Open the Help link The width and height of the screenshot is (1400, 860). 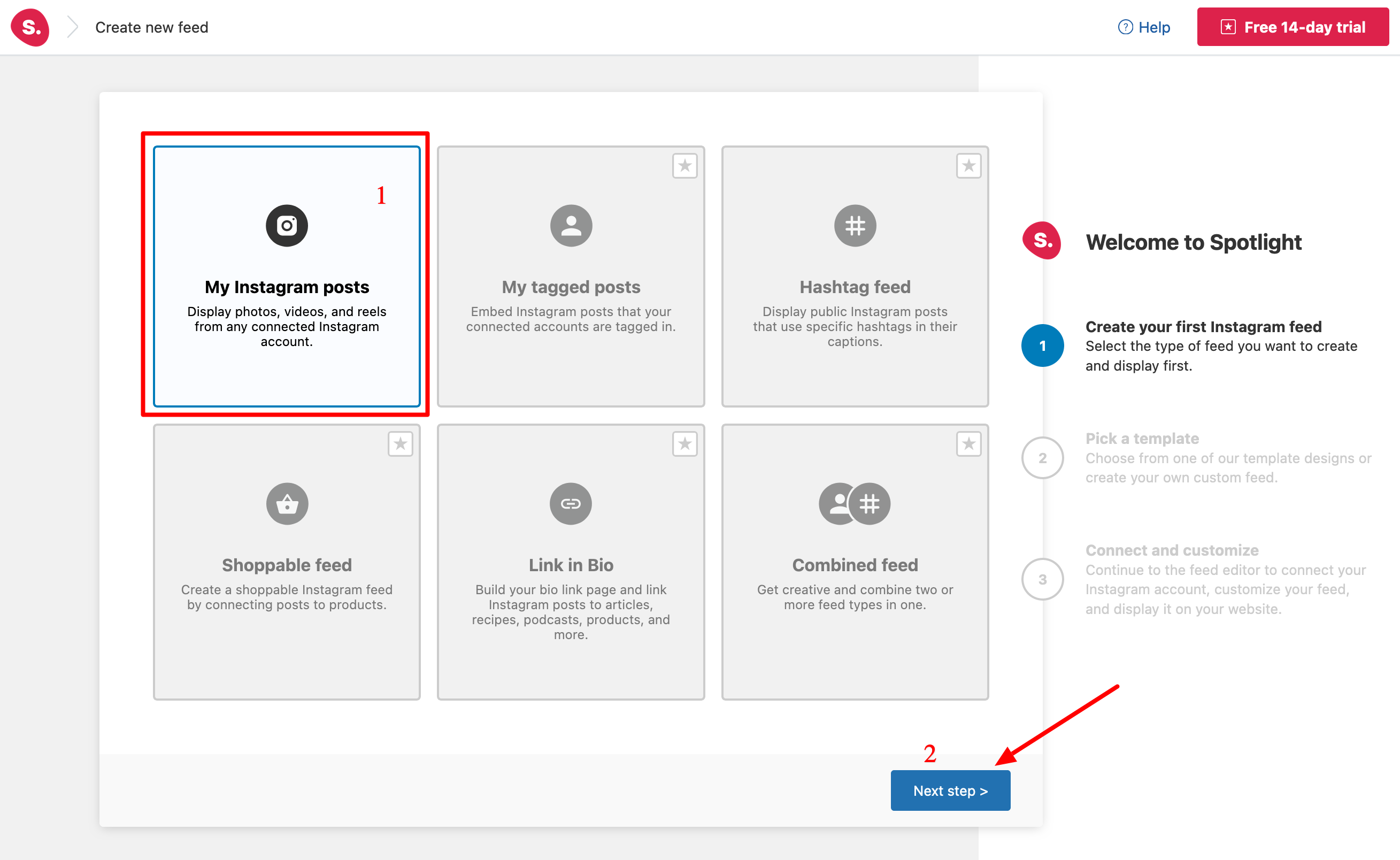coord(1144,27)
